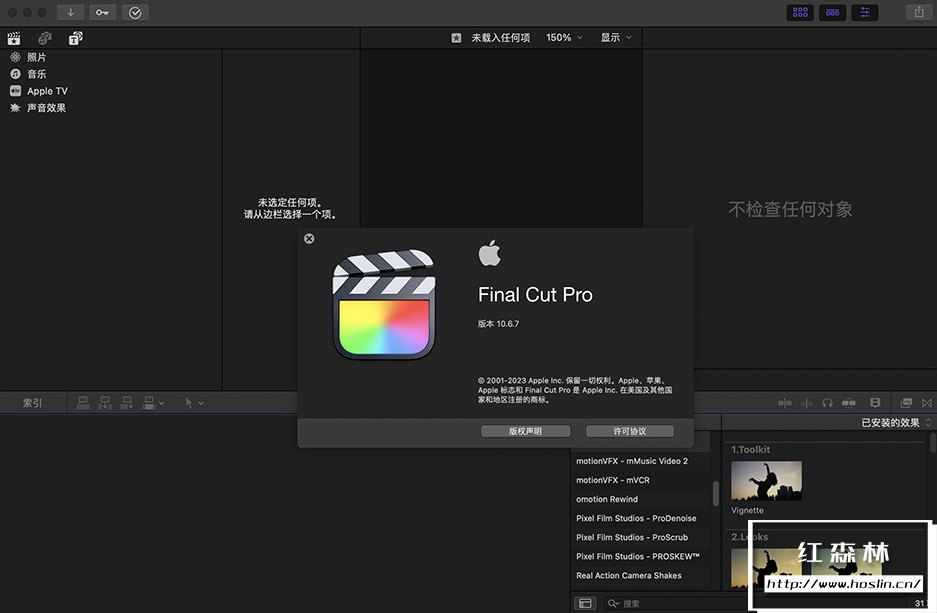
Task: Toggle solo headphones icon
Action: pyautogui.click(x=828, y=403)
